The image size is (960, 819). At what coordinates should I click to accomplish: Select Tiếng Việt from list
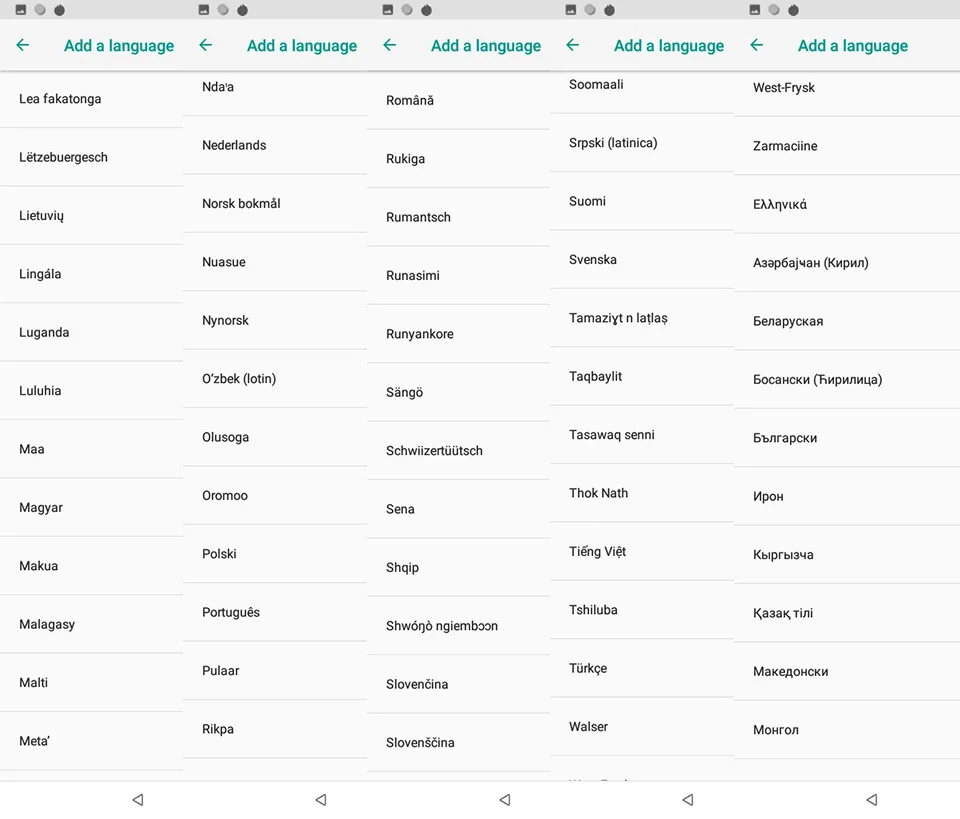[x=642, y=552]
